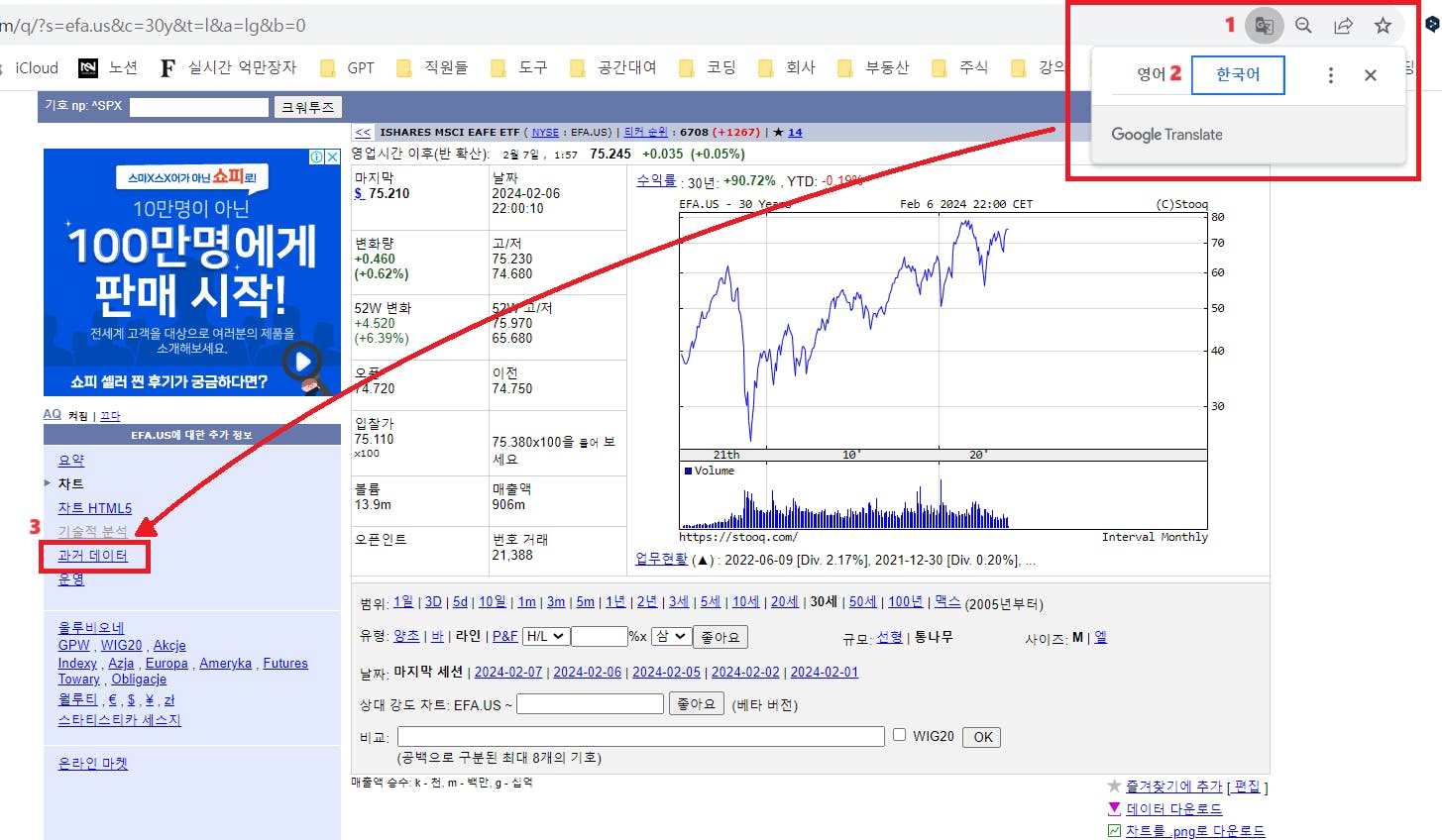The height and width of the screenshot is (840, 1442).
Task: Open the GPT bookmark folder
Action: pos(347,67)
